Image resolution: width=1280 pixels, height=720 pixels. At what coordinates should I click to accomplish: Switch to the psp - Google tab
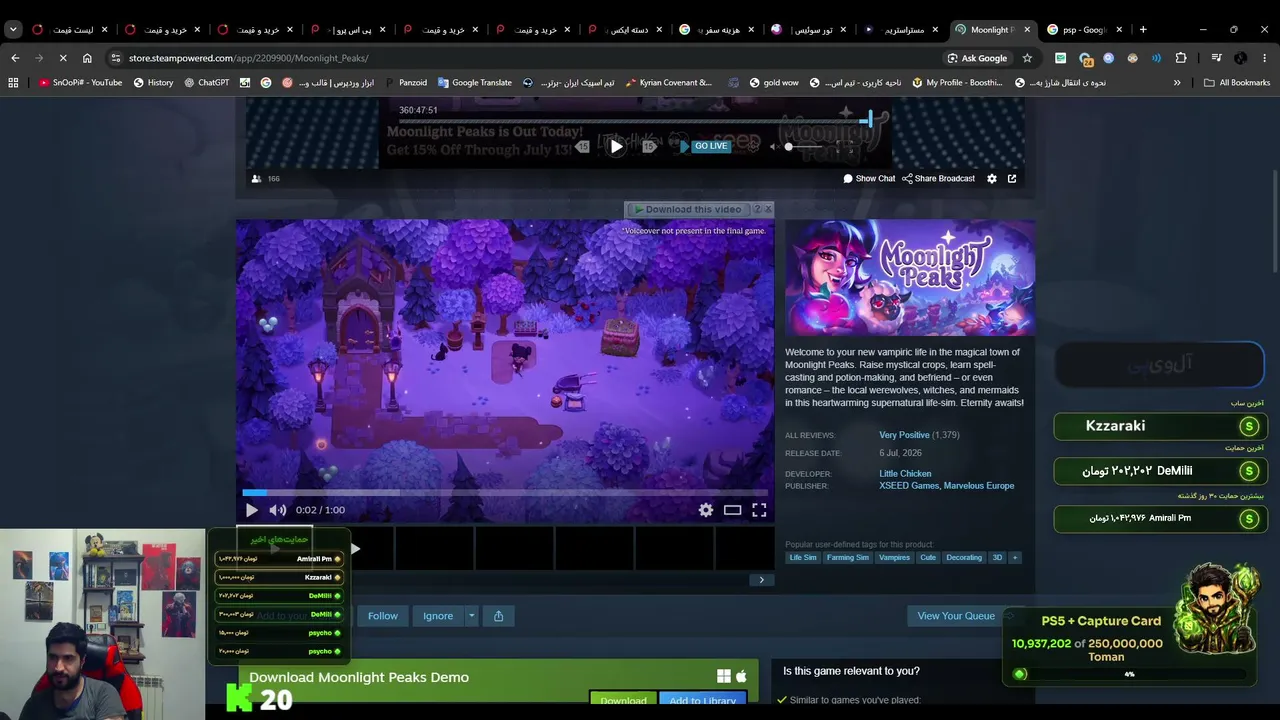pyautogui.click(x=1086, y=29)
